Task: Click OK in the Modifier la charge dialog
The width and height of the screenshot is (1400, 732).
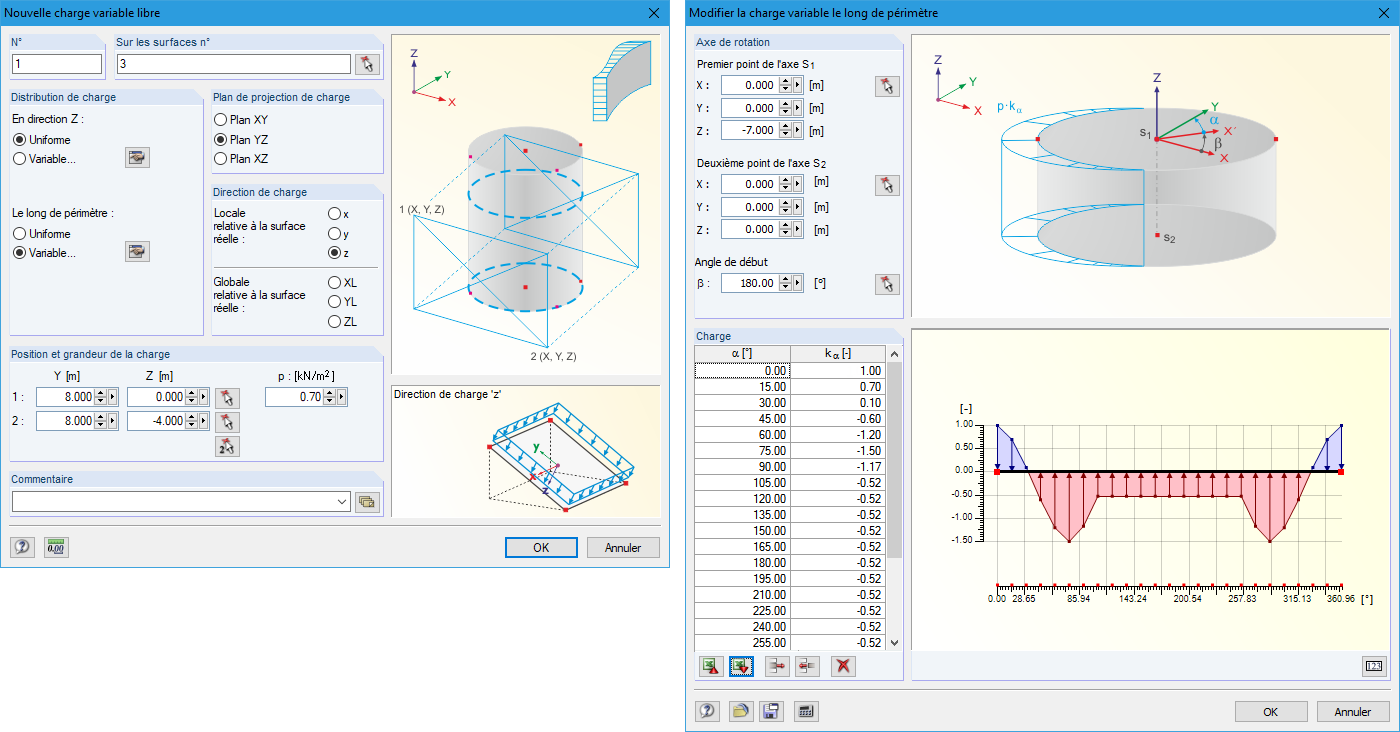Action: (x=1271, y=711)
